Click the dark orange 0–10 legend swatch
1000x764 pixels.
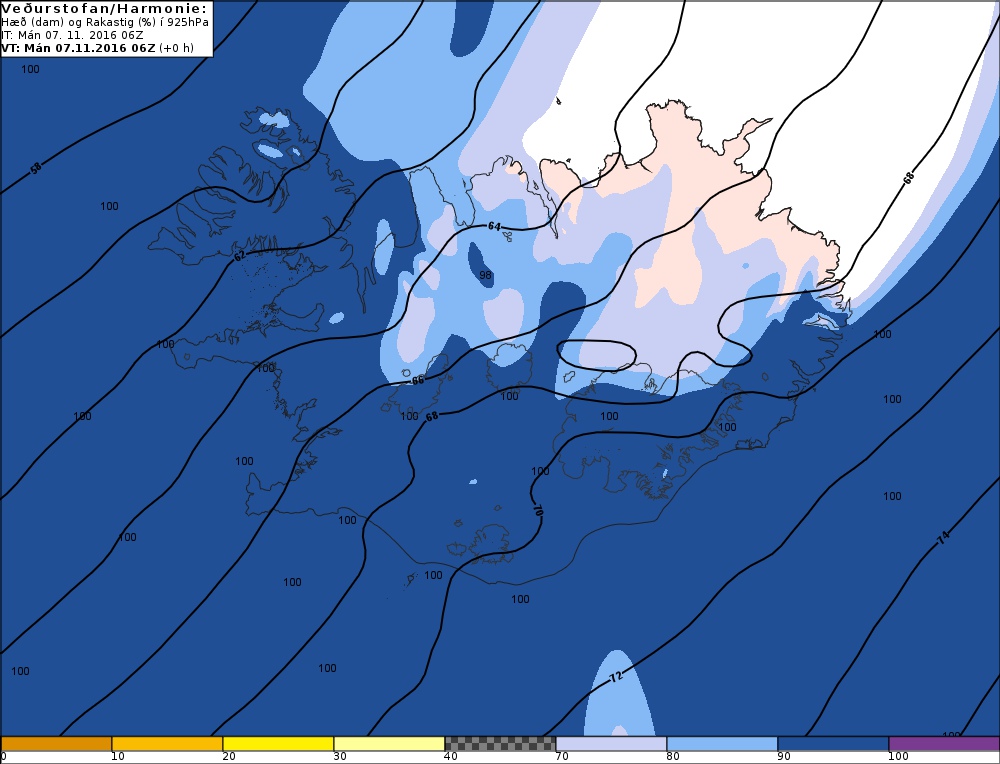click(x=56, y=744)
